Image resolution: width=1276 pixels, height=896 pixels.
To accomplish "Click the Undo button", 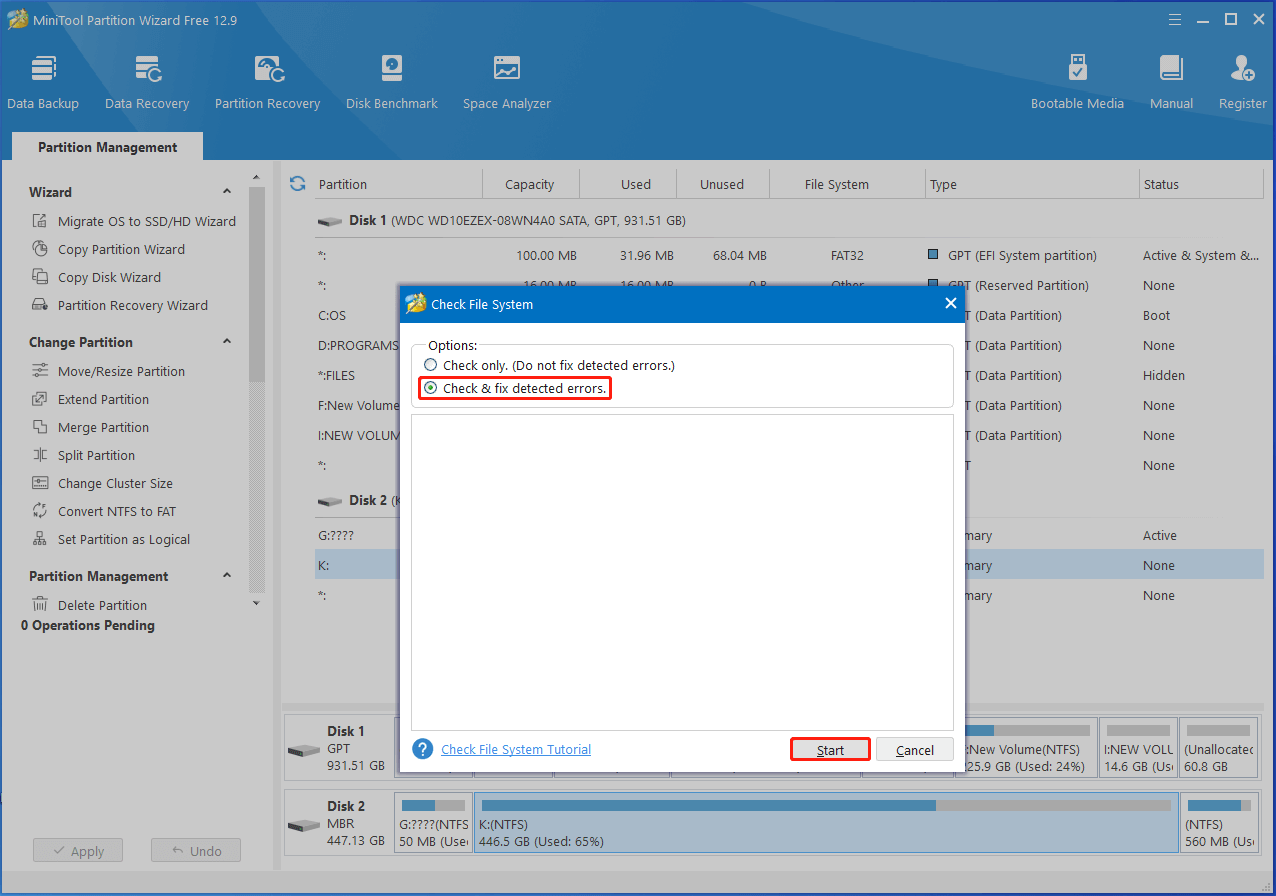I will click(x=196, y=851).
